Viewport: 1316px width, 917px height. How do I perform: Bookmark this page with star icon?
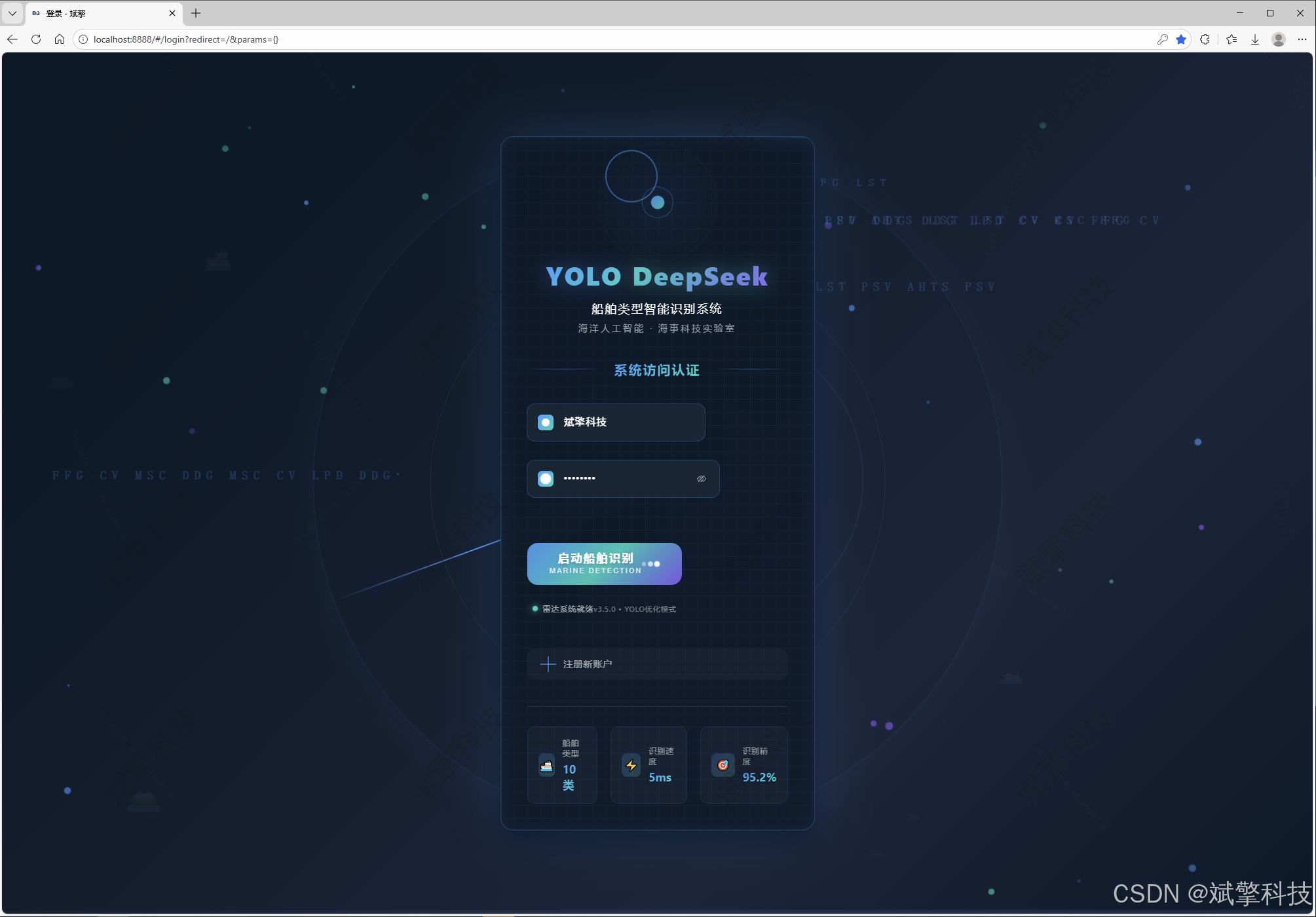pyautogui.click(x=1181, y=39)
